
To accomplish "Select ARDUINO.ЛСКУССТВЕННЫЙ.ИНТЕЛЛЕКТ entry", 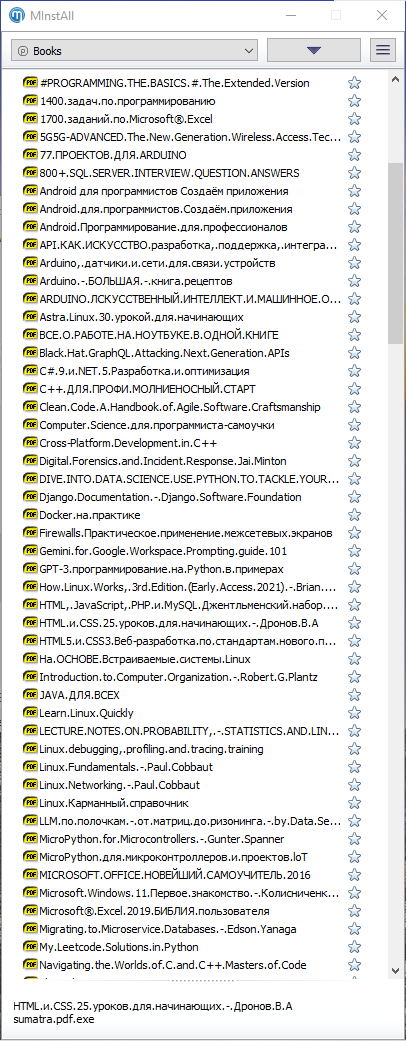I will 190,299.
